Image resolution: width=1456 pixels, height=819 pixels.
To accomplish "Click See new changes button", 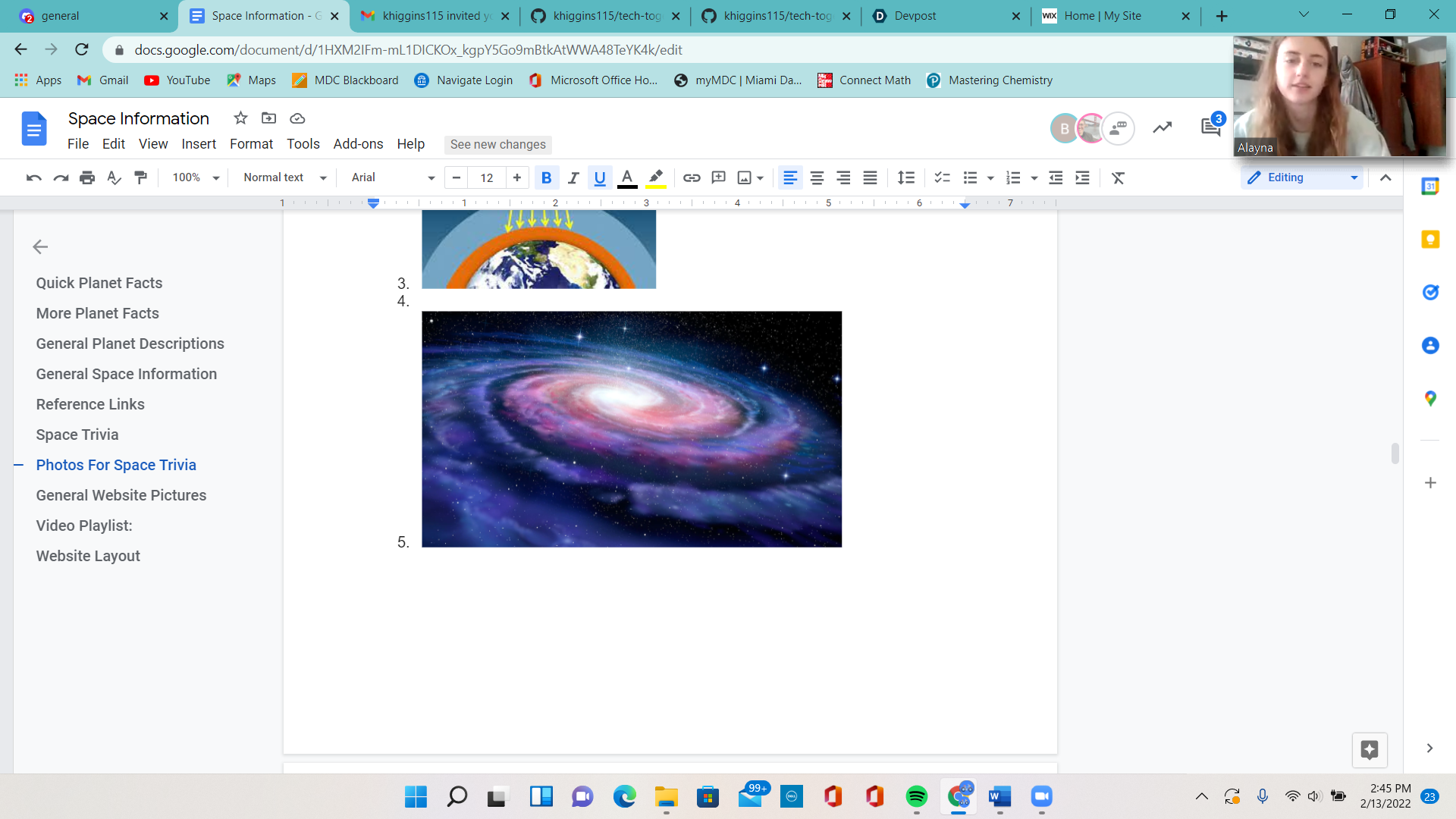I will (497, 144).
